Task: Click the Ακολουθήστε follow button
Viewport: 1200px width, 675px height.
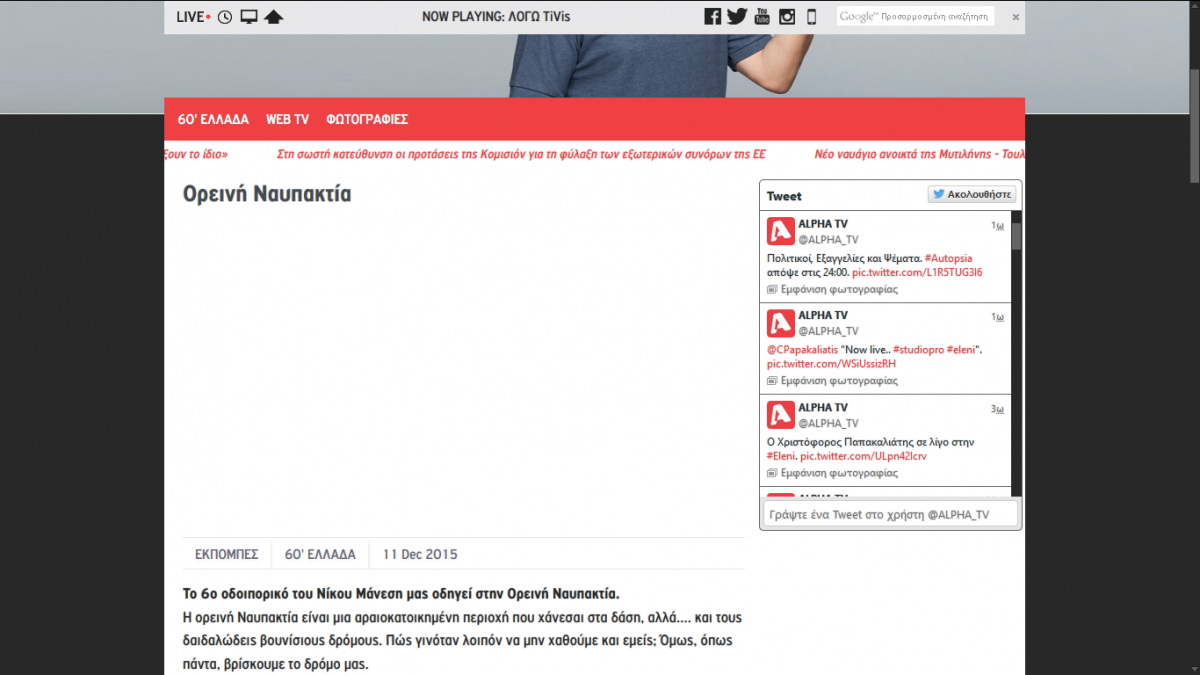Action: point(972,194)
